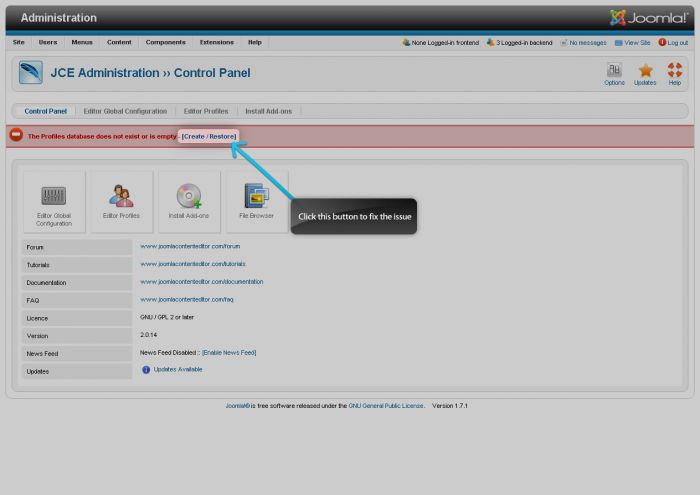Click the Documentation row label
The width and height of the screenshot is (700, 495).
tap(46, 283)
